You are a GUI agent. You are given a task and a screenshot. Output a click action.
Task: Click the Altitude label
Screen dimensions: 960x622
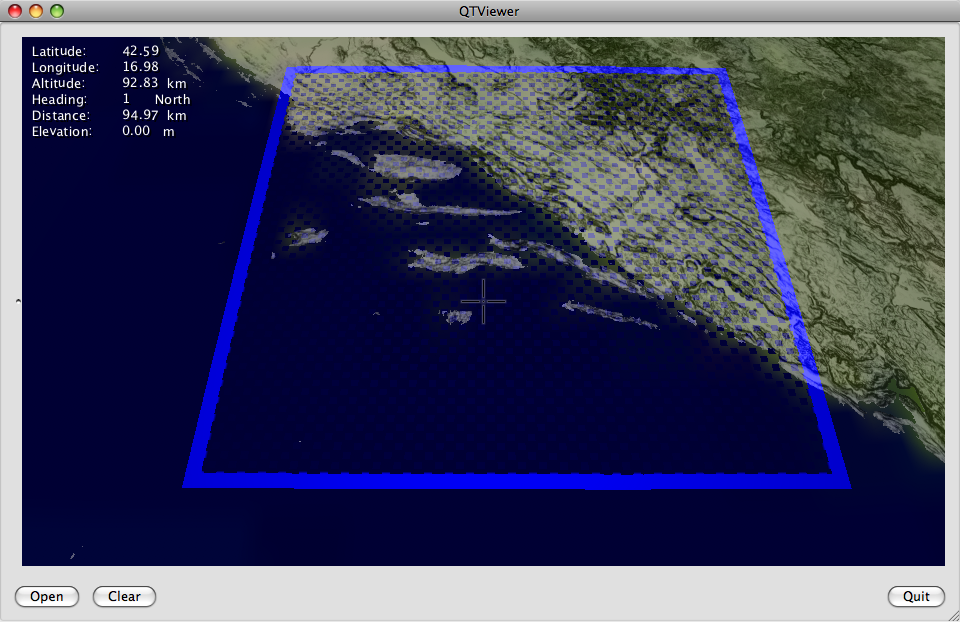(x=58, y=83)
